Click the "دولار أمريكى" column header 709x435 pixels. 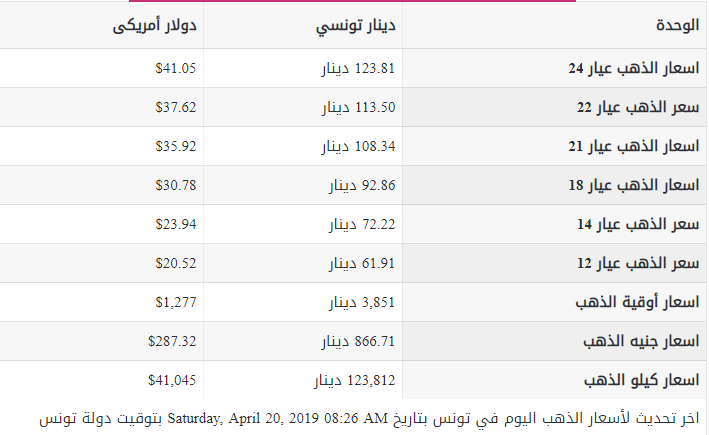pyautogui.click(x=154, y=25)
